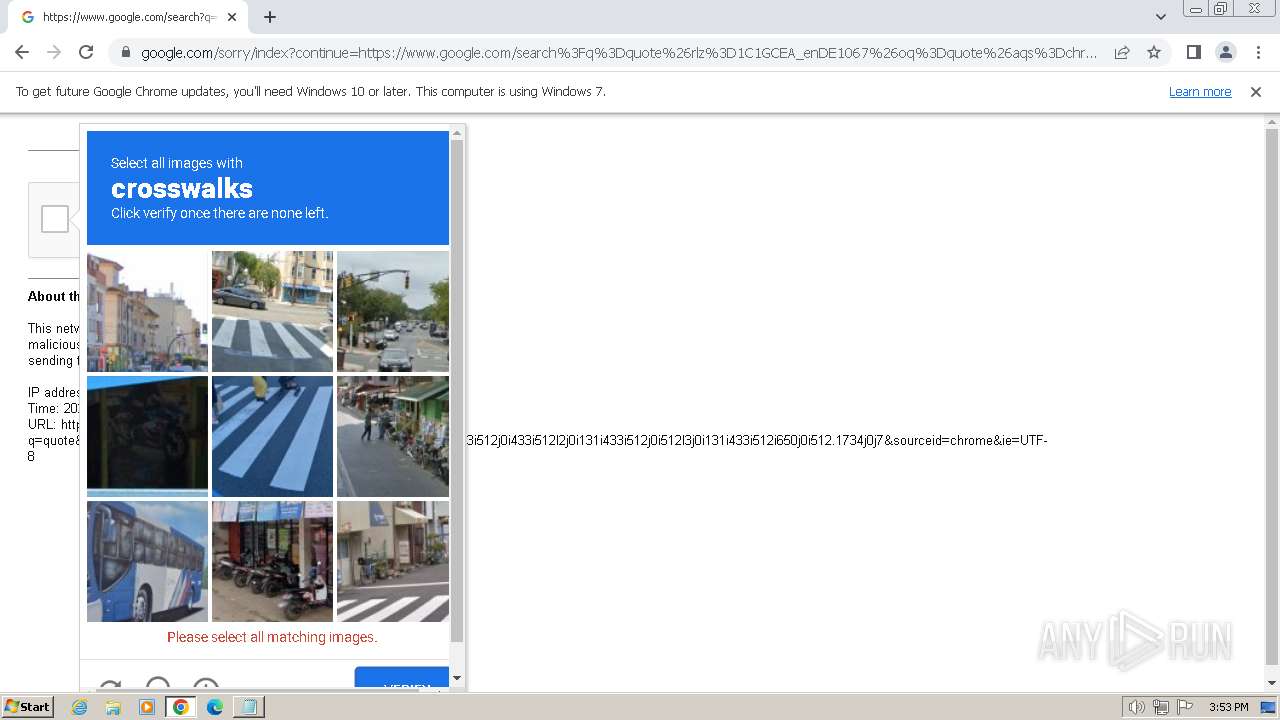Select the blue and white bus tile
This screenshot has width=1280, height=720.
tap(147, 561)
